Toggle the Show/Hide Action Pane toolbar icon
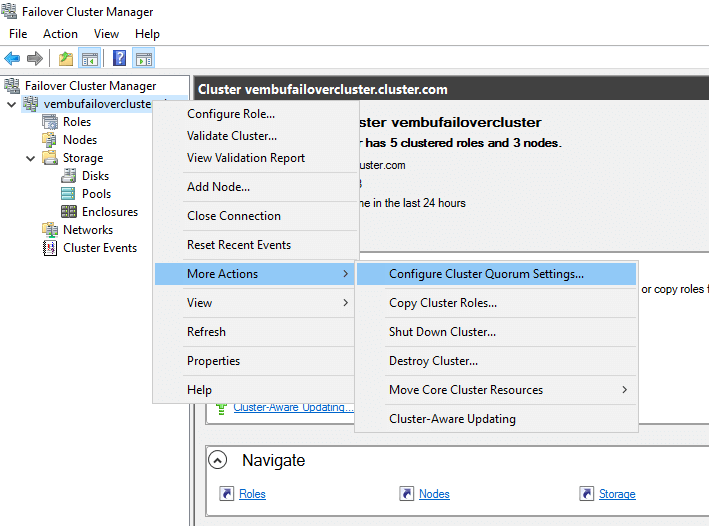Image resolution: width=709 pixels, height=526 pixels. coord(144,58)
